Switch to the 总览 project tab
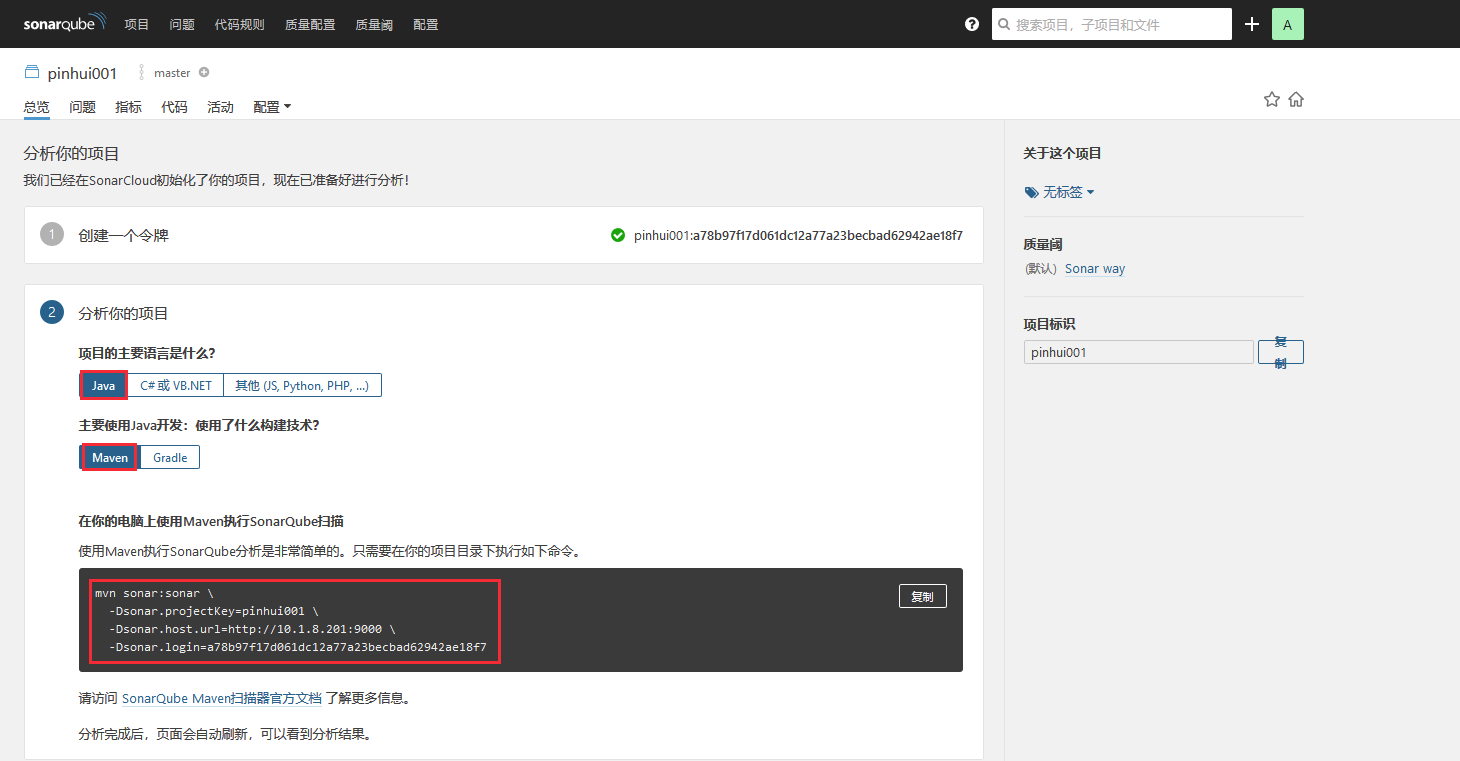Viewport: 1460px width, 761px height. 37,107
